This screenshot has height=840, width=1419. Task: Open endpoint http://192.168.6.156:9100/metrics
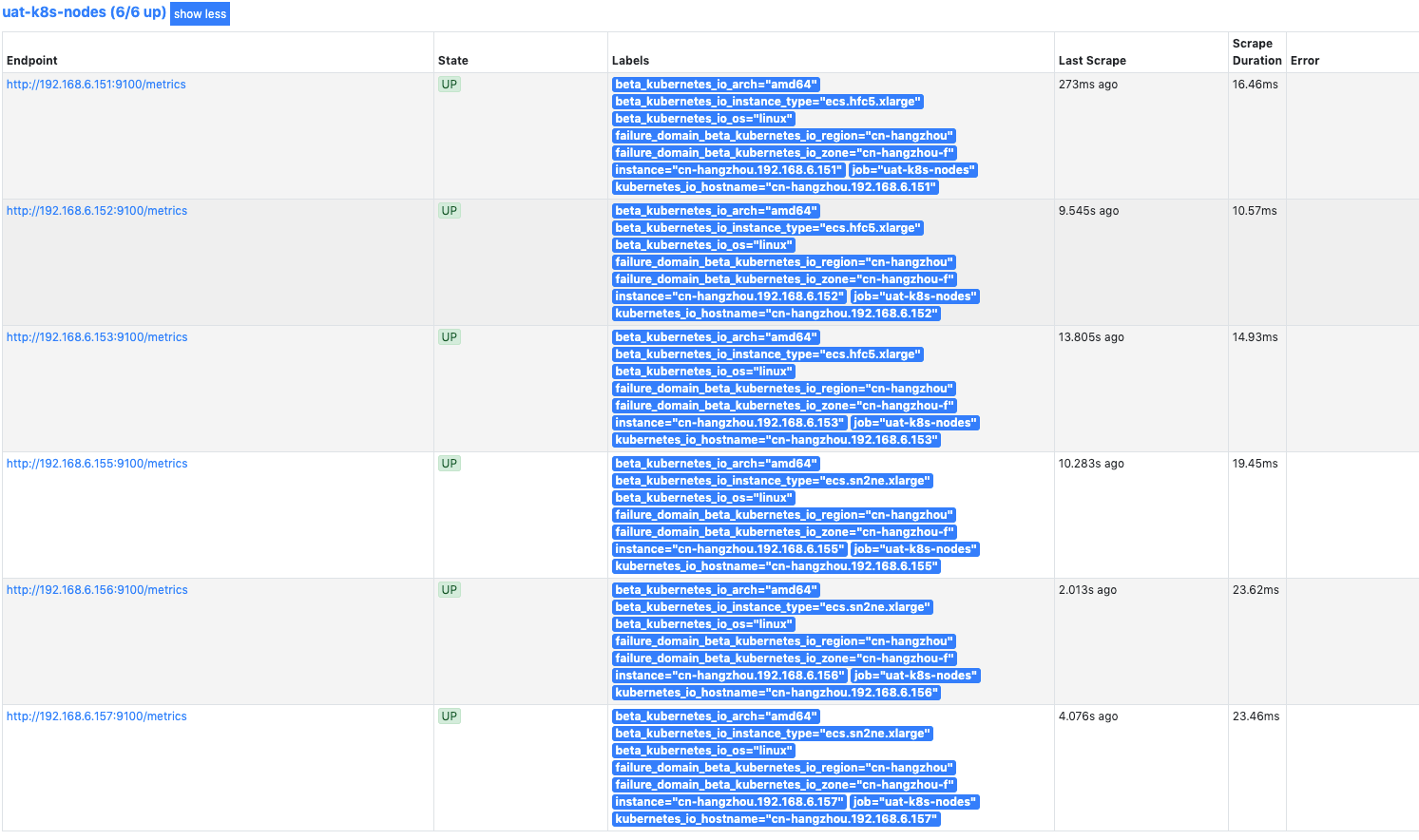[97, 590]
